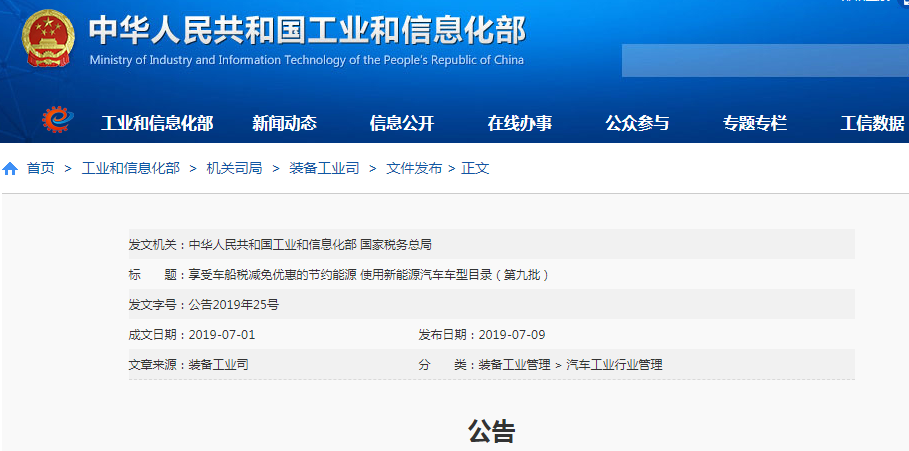Open 信息公开 nav menu
Image resolution: width=909 pixels, height=451 pixels.
coord(402,123)
